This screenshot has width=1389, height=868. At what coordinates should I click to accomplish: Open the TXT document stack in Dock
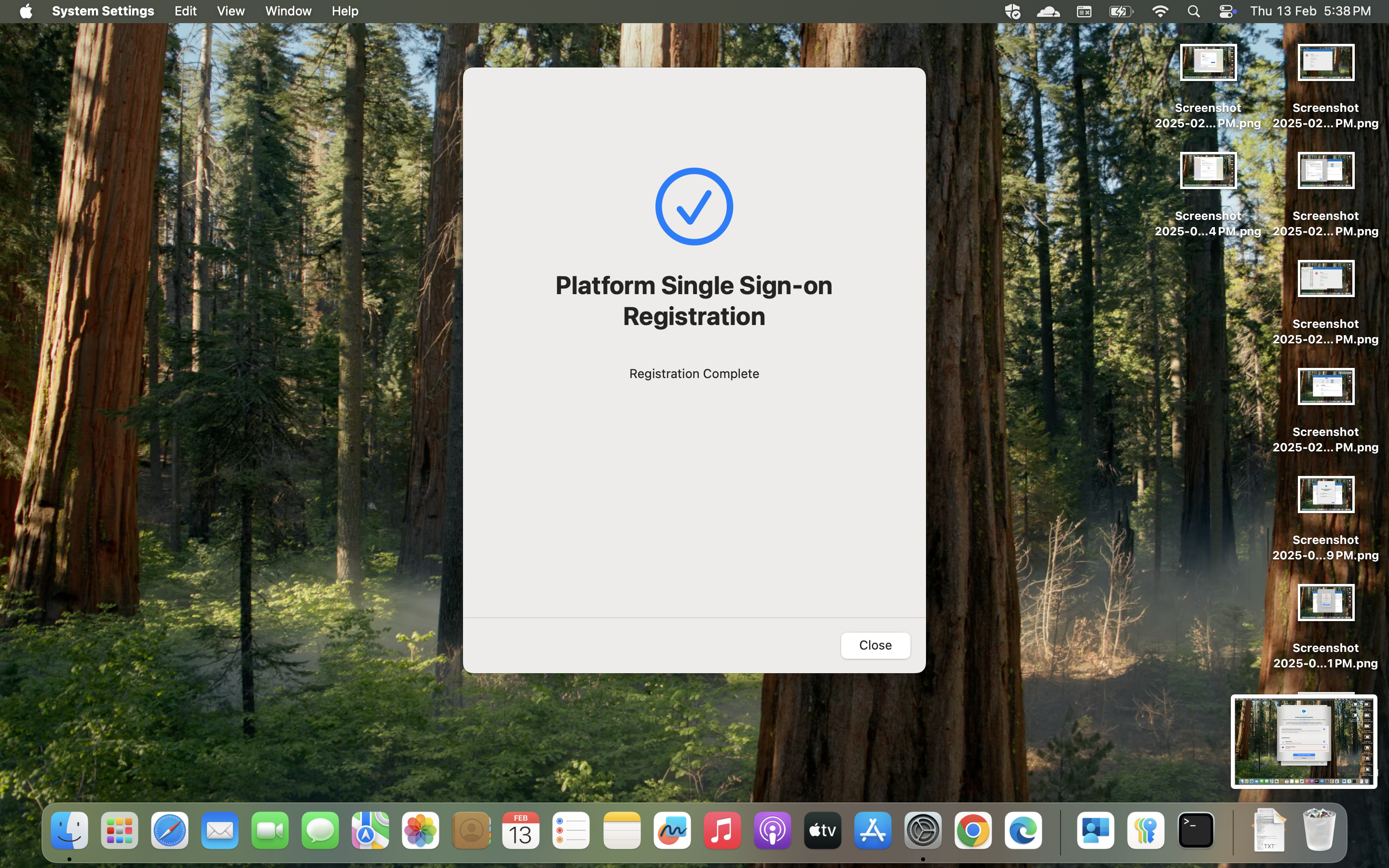[x=1269, y=829]
